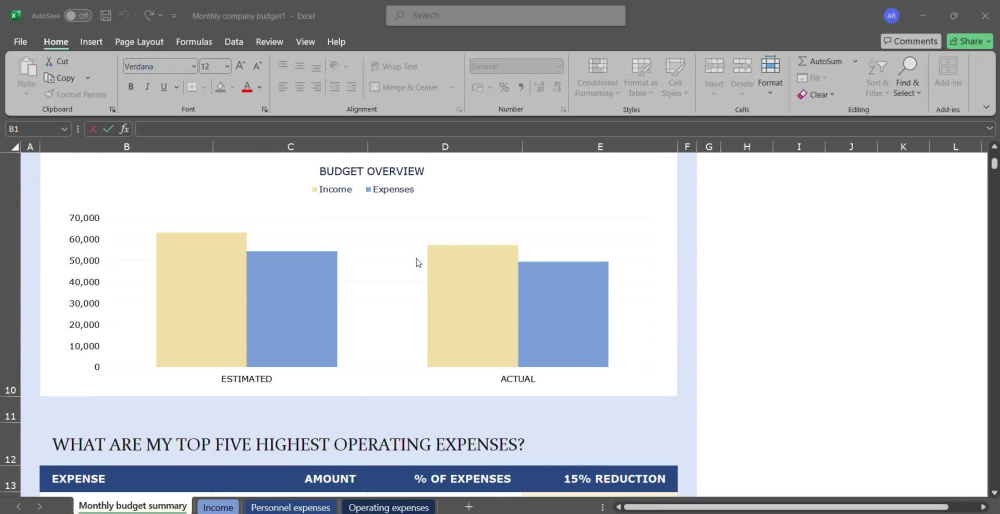Click the Increase Indent icon

[x=351, y=87]
